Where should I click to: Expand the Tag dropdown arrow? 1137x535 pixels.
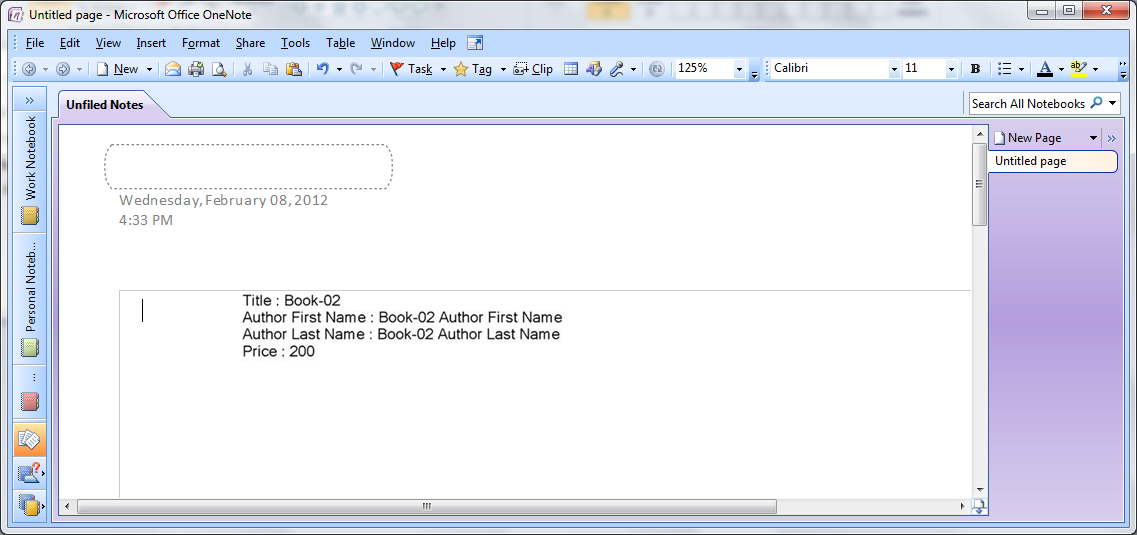point(503,69)
